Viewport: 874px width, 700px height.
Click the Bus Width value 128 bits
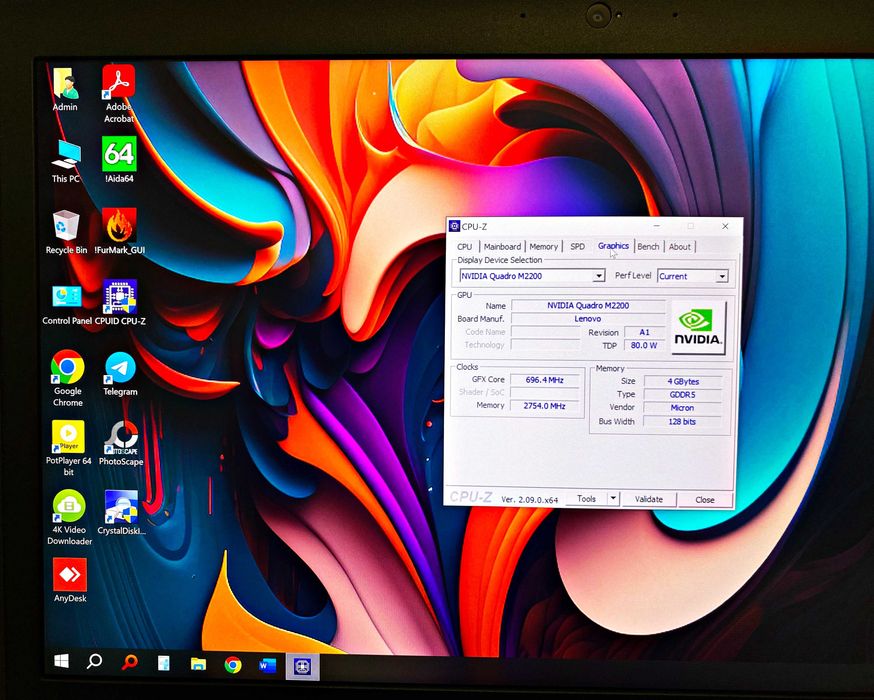pos(683,422)
